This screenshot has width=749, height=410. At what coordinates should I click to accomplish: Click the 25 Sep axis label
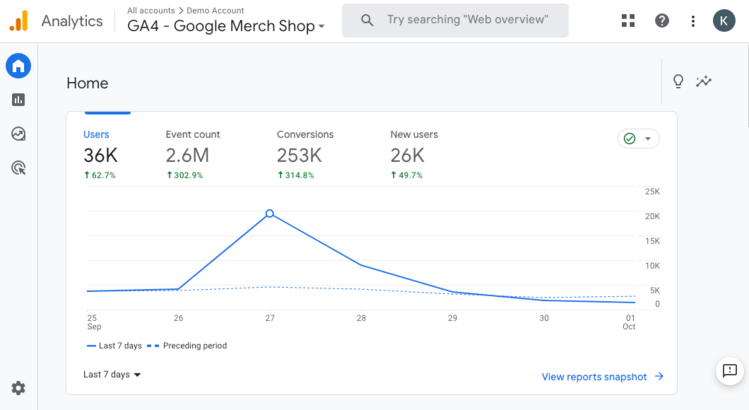(94, 322)
